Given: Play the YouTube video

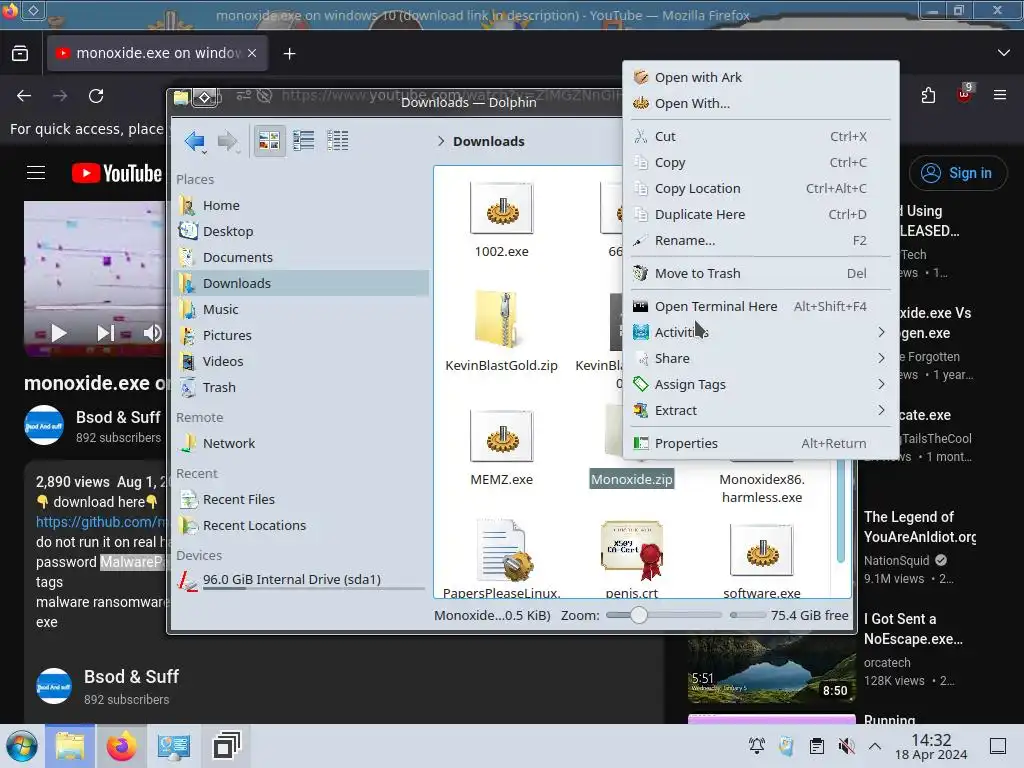Looking at the screenshot, I should point(59,333).
